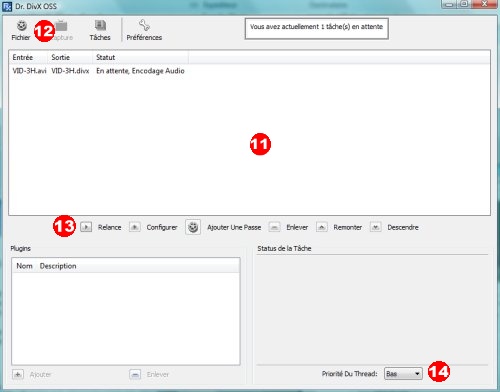Open Préférences wrench icon
The height and width of the screenshot is (392, 500).
tap(144, 25)
